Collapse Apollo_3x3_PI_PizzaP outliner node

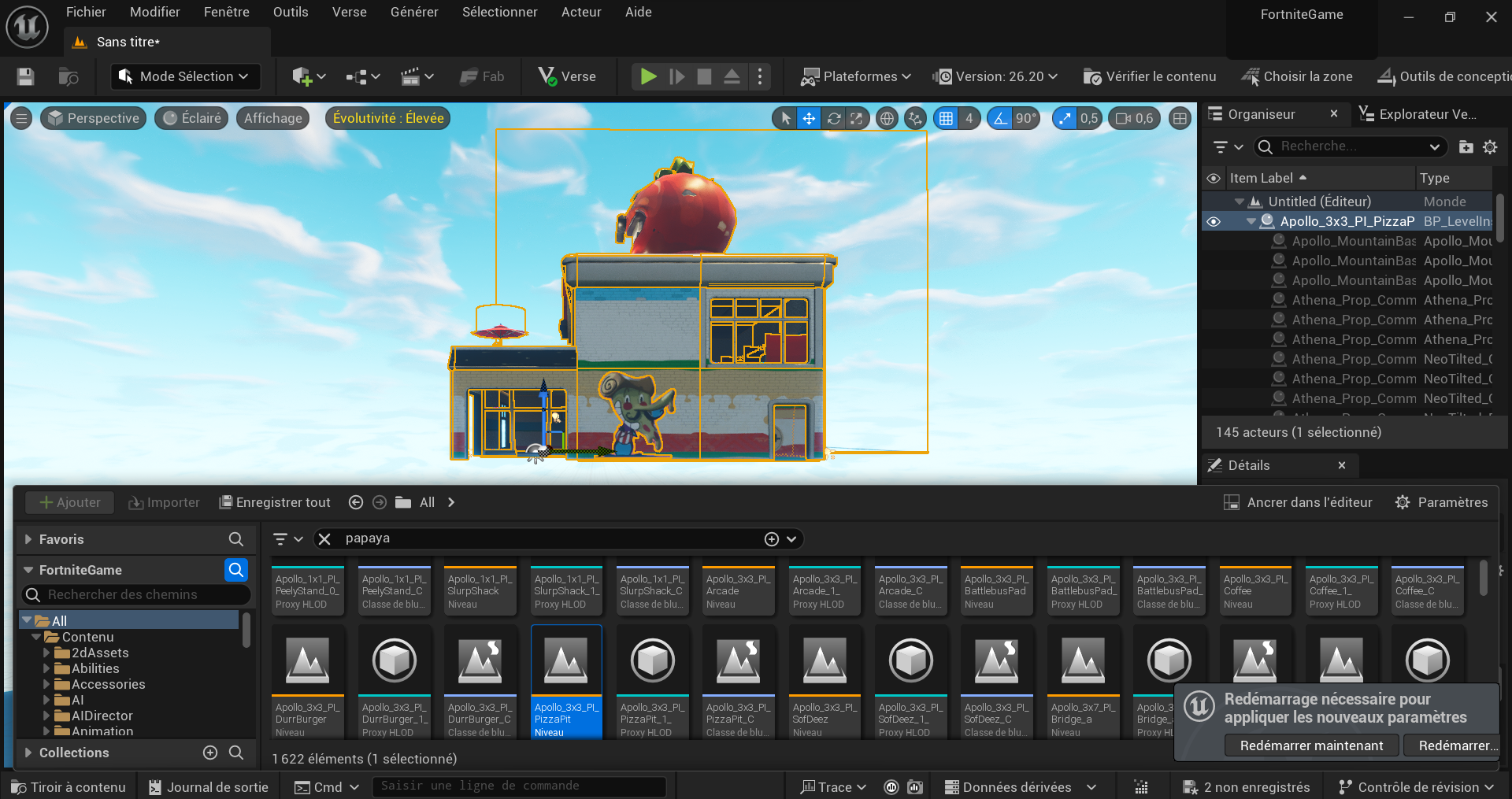pyautogui.click(x=1251, y=222)
